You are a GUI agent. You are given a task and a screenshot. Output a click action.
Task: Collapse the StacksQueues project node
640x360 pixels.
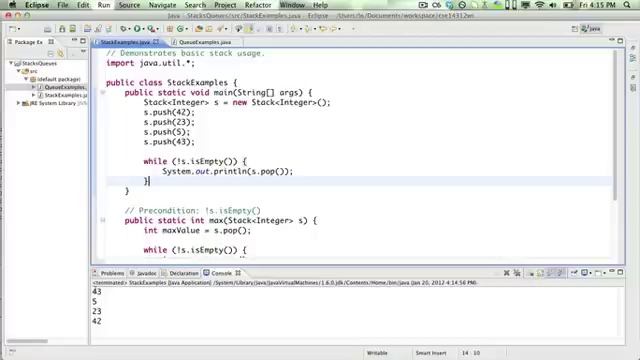pyautogui.click(x=11, y=63)
